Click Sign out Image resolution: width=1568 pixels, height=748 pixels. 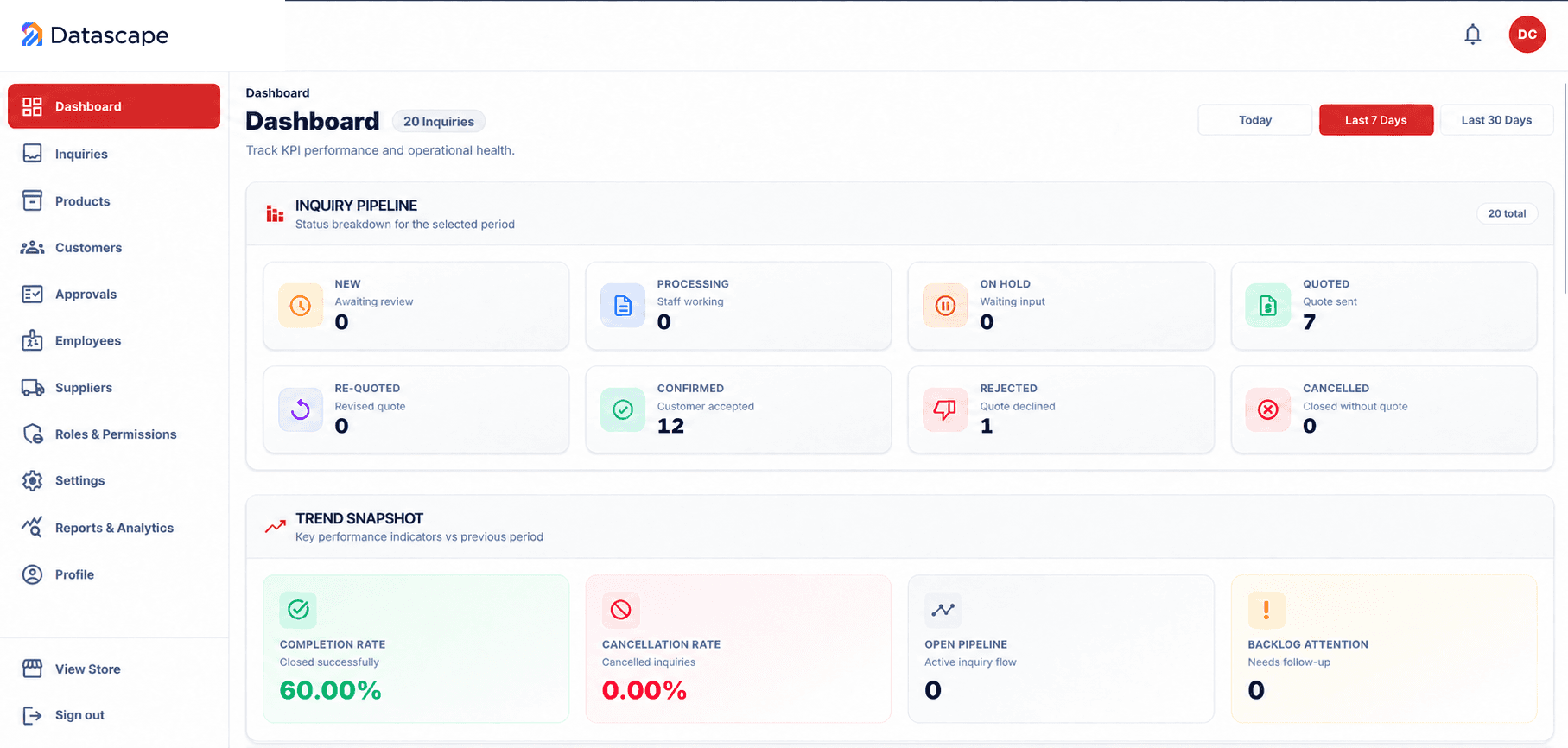[114, 715]
